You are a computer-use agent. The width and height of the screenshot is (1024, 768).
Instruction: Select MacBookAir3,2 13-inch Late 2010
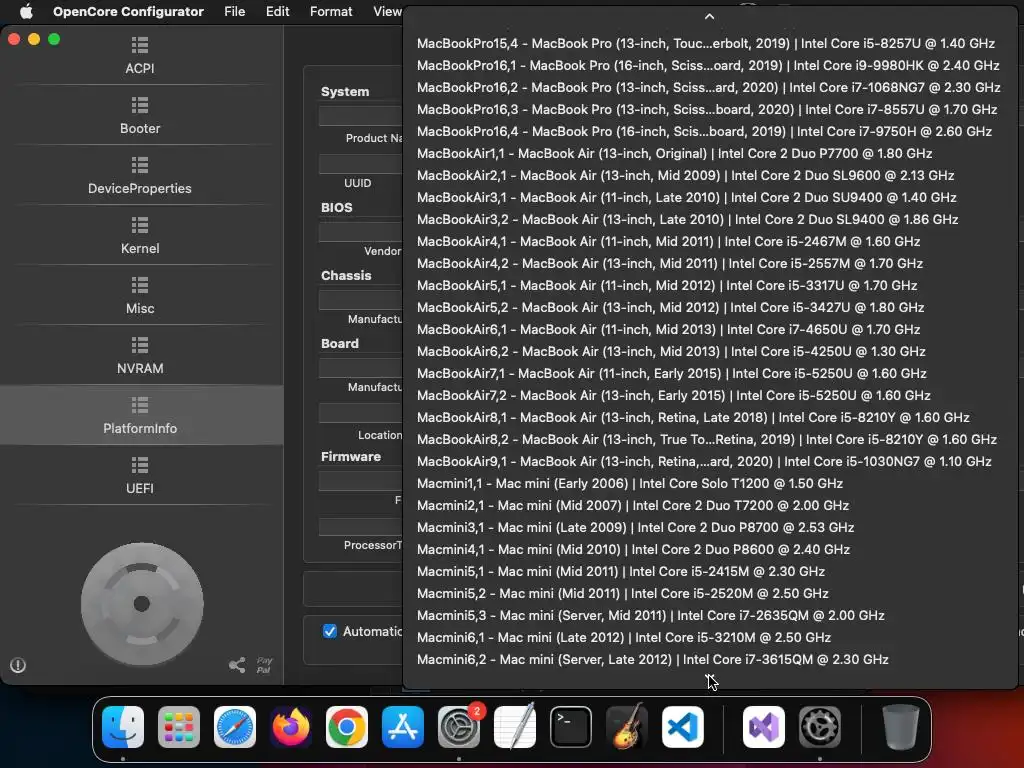(x=710, y=219)
